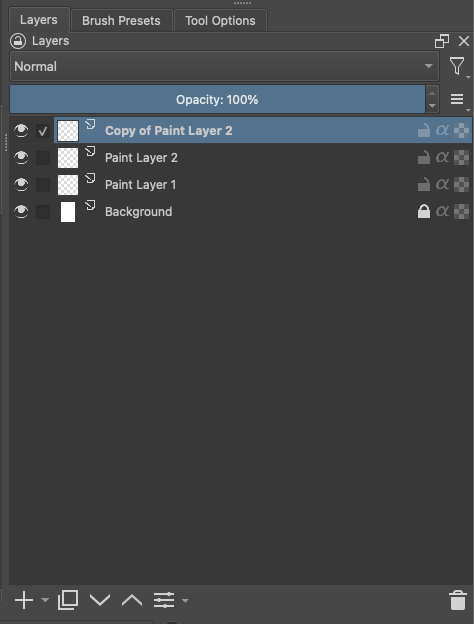The image size is (474, 624).
Task: Open layer properties sliders icon
Action: [x=164, y=600]
